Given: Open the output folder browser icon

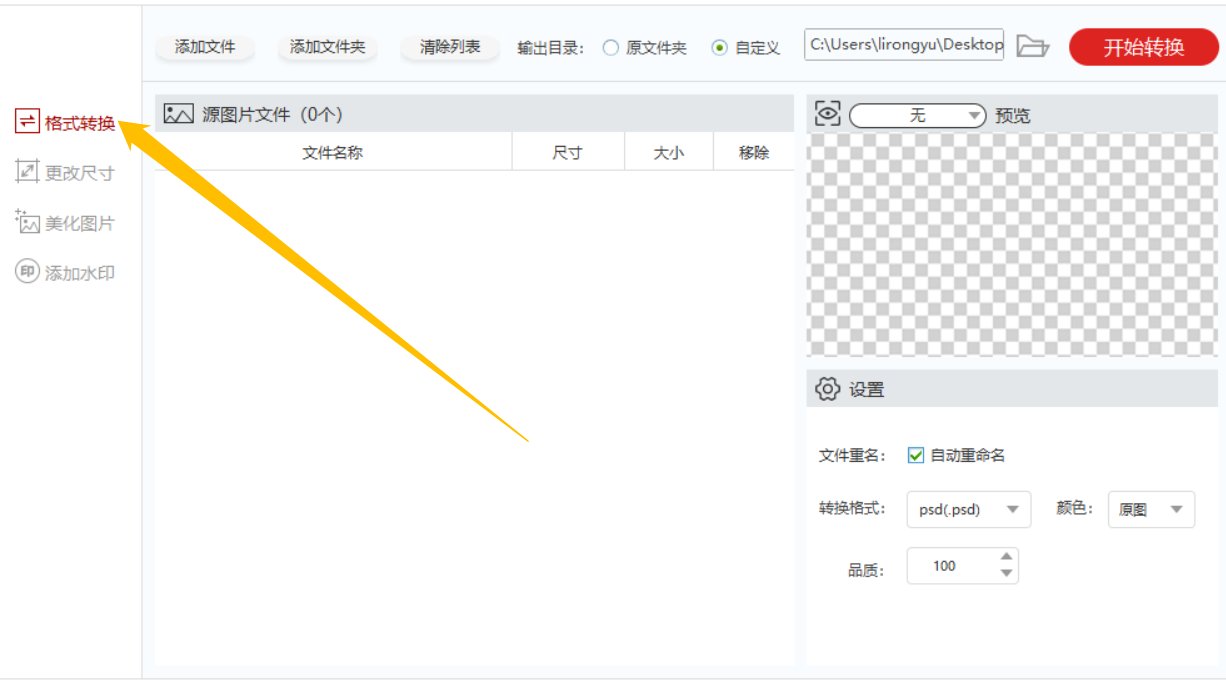Looking at the screenshot, I should tap(1035, 45).
